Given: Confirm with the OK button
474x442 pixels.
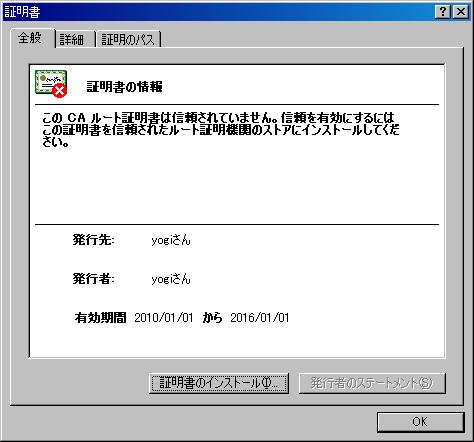Looking at the screenshot, I should [x=421, y=422].
